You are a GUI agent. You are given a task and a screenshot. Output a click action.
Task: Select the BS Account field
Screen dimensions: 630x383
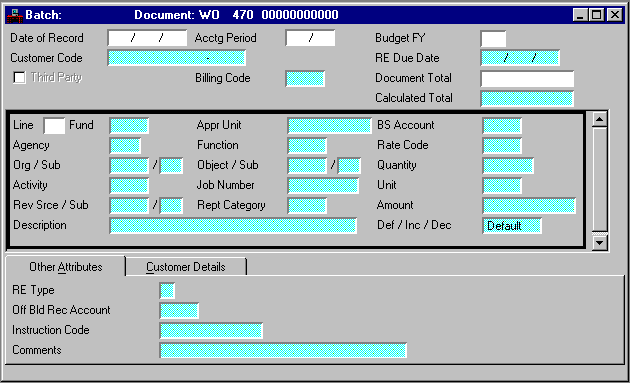[x=502, y=126]
